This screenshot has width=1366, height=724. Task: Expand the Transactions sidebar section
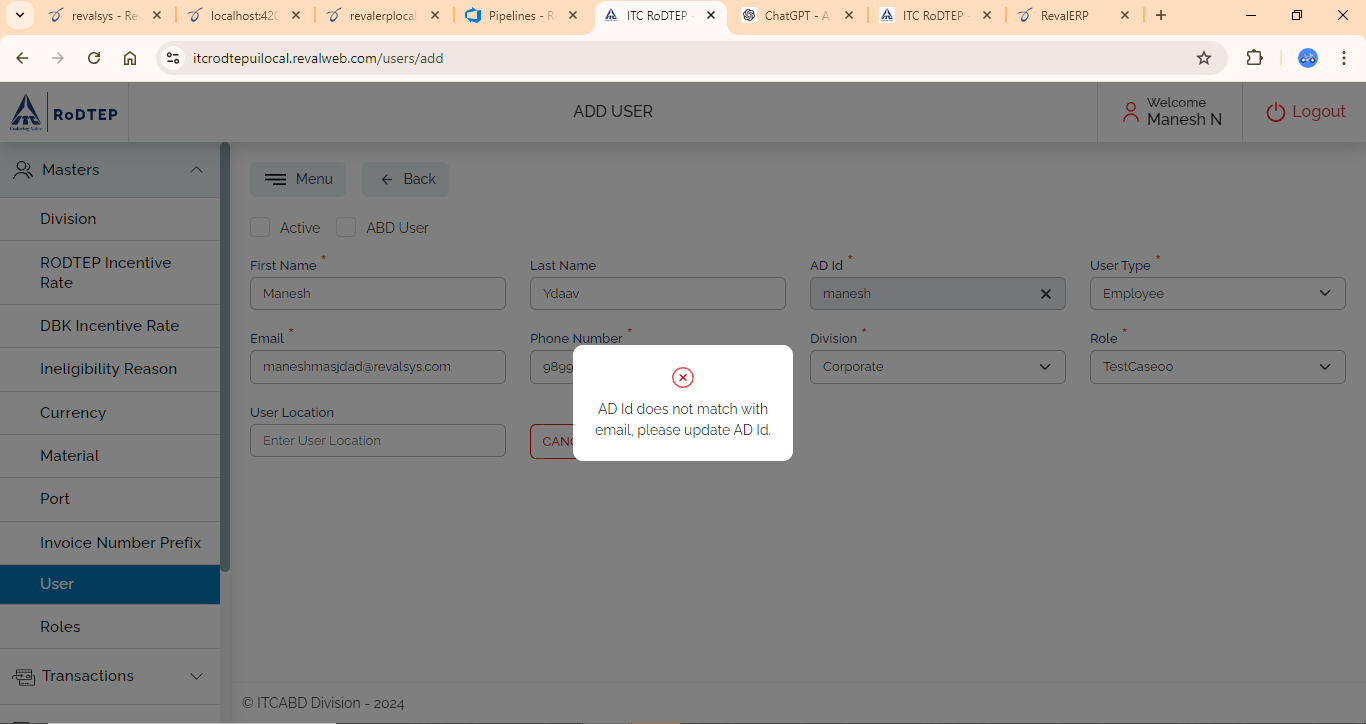(196, 676)
